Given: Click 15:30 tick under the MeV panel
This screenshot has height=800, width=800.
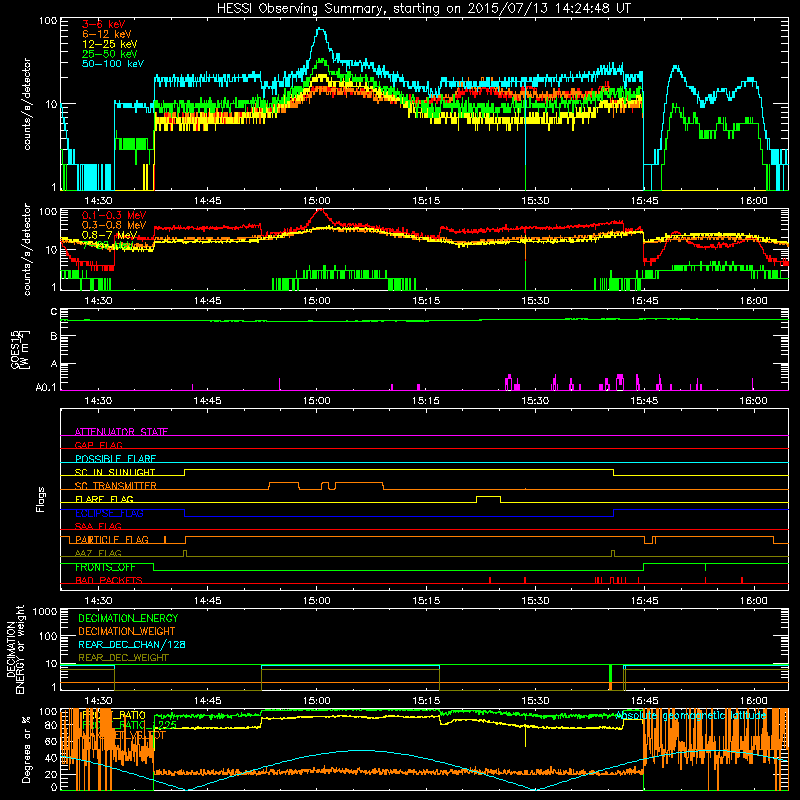Looking at the screenshot, I should tap(535, 301).
